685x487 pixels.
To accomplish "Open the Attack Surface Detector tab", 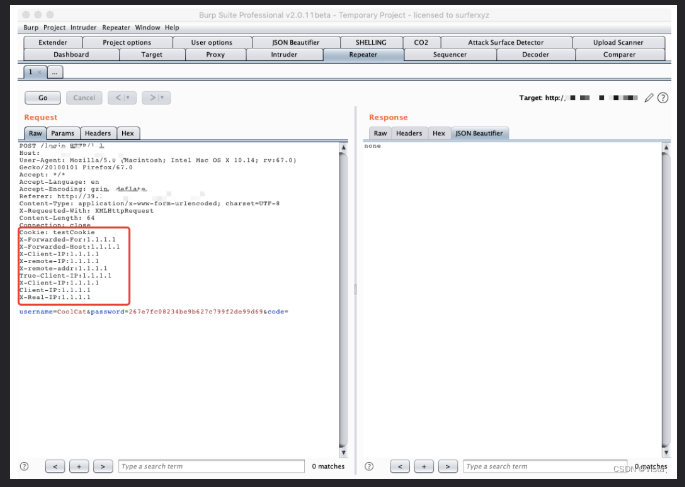I will tap(506, 42).
